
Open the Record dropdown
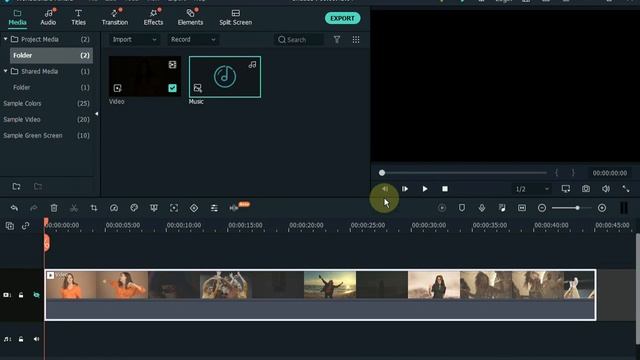pos(193,40)
